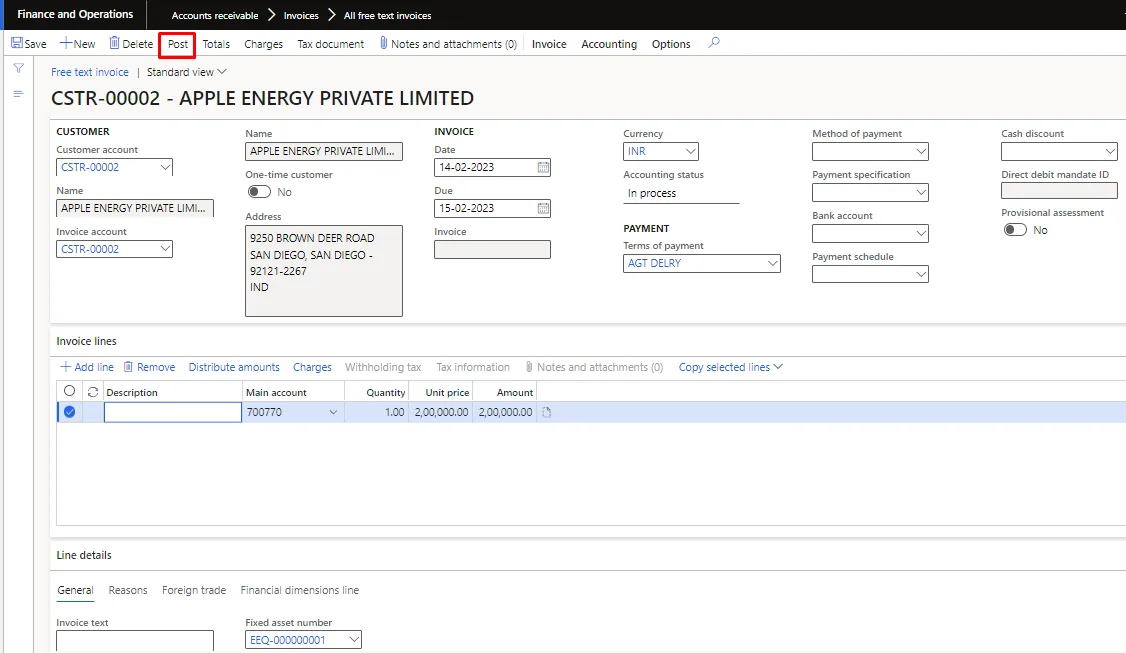
Task: Select all rows with header radio circle
Action: tap(69, 391)
